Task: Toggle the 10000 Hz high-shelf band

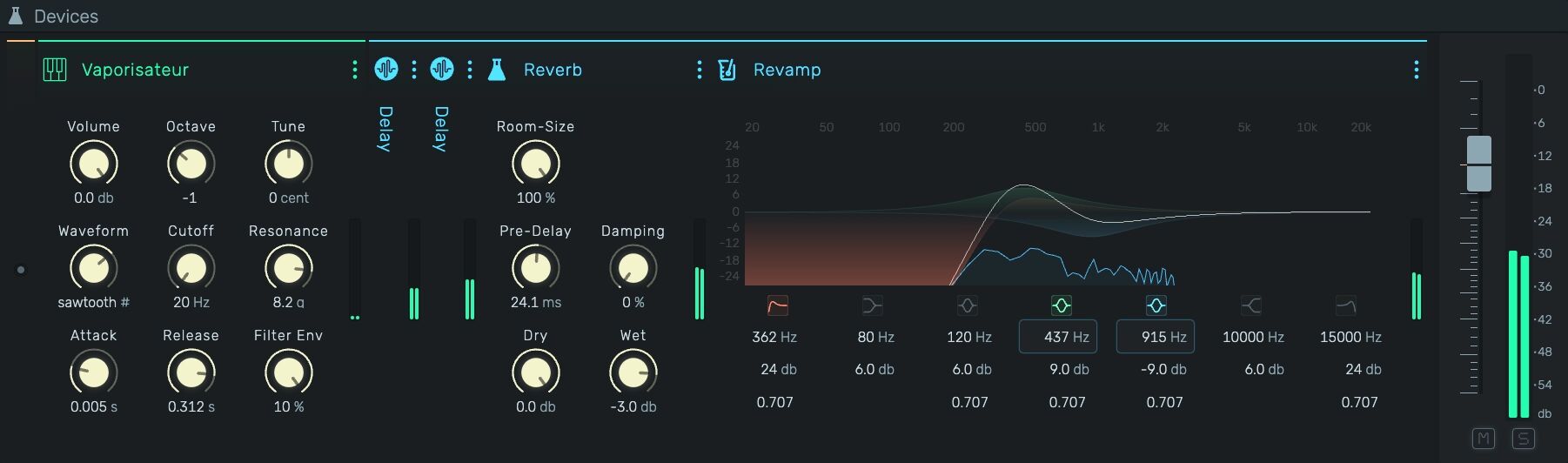Action: pyautogui.click(x=1250, y=305)
